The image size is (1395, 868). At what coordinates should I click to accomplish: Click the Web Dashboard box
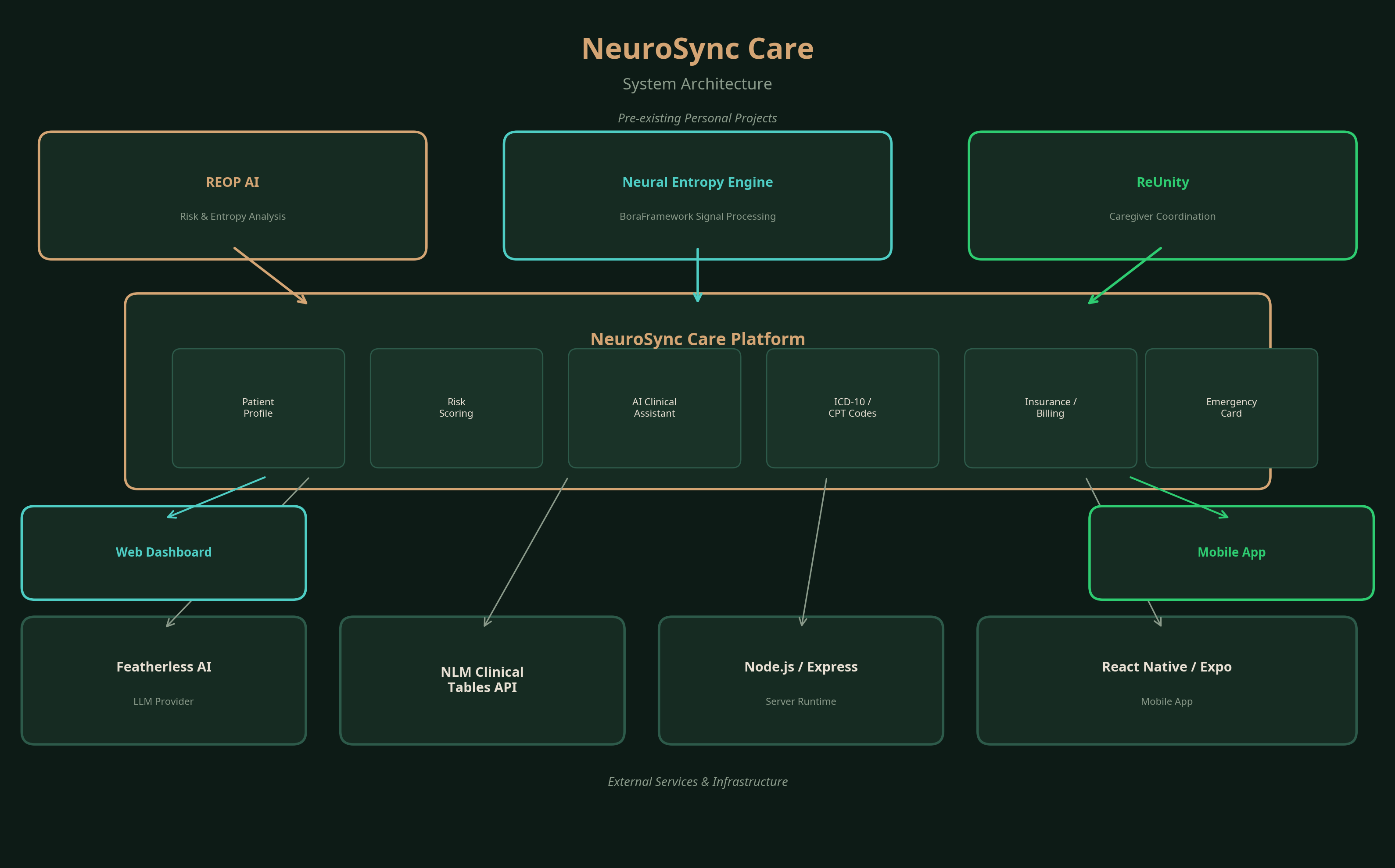coord(164,552)
